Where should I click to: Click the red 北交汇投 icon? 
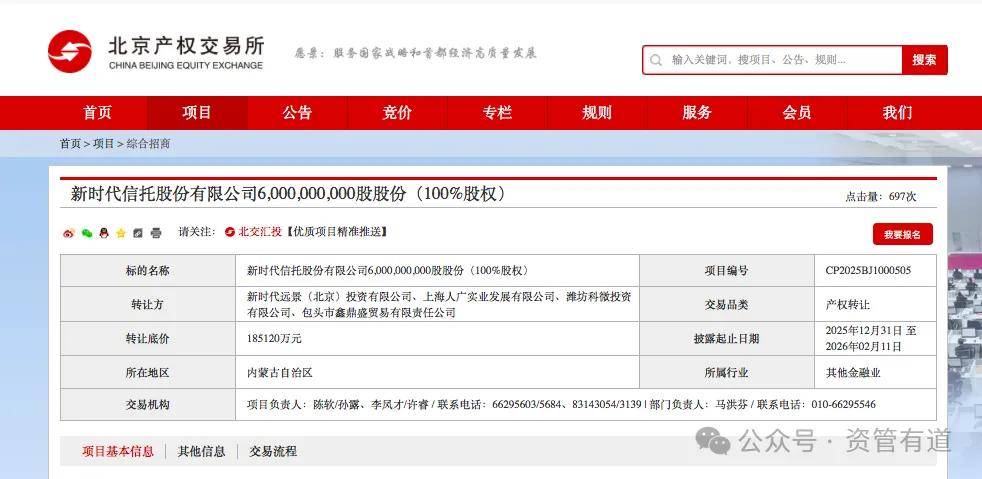(230, 232)
